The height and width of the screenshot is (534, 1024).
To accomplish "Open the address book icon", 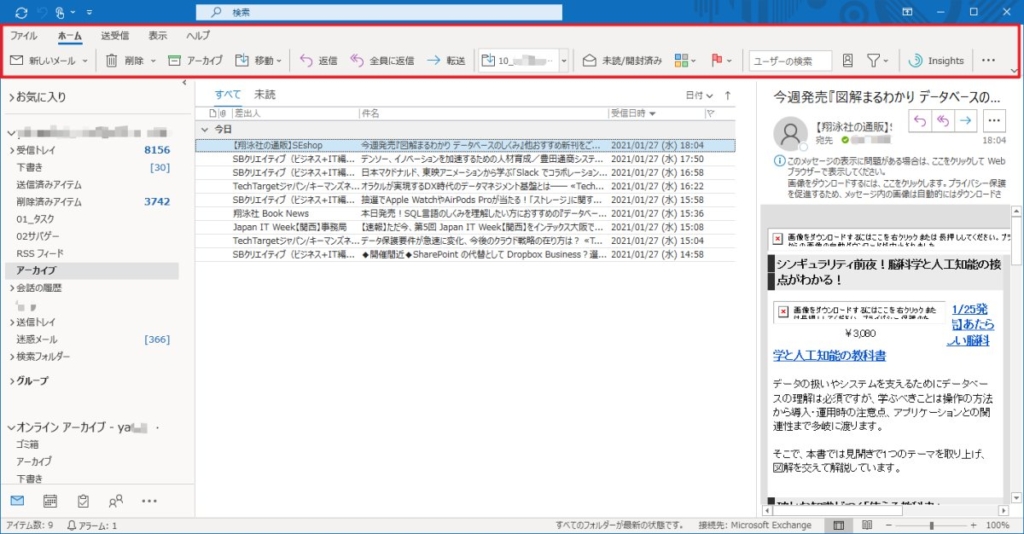I will click(848, 61).
